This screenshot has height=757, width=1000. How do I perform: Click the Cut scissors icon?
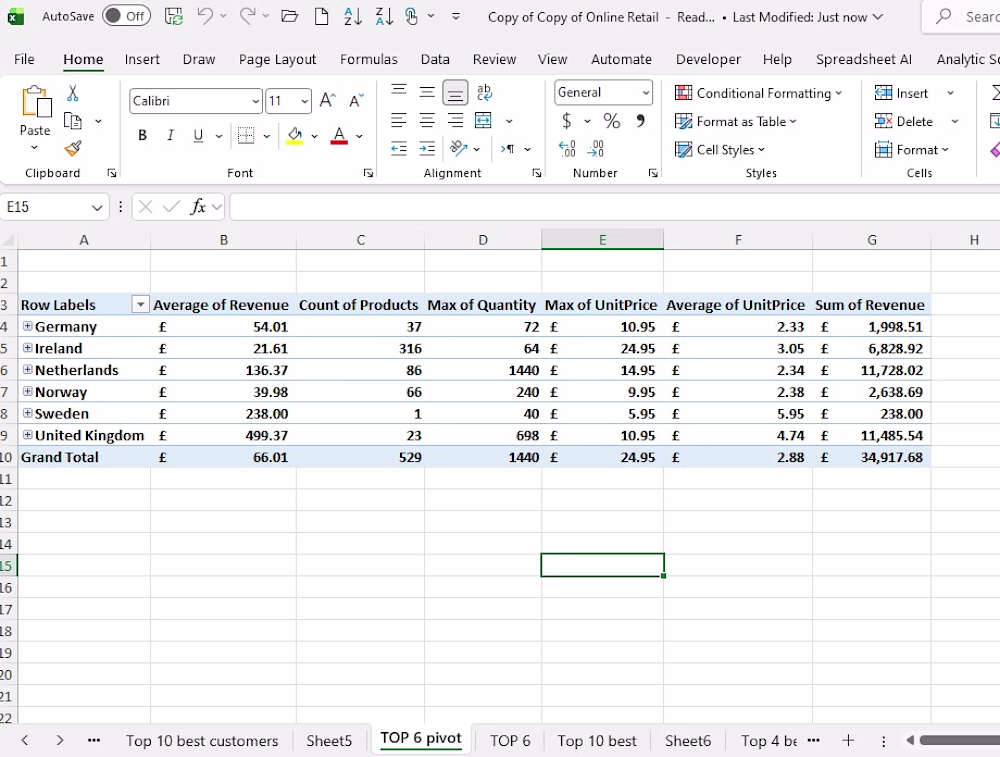click(x=73, y=93)
